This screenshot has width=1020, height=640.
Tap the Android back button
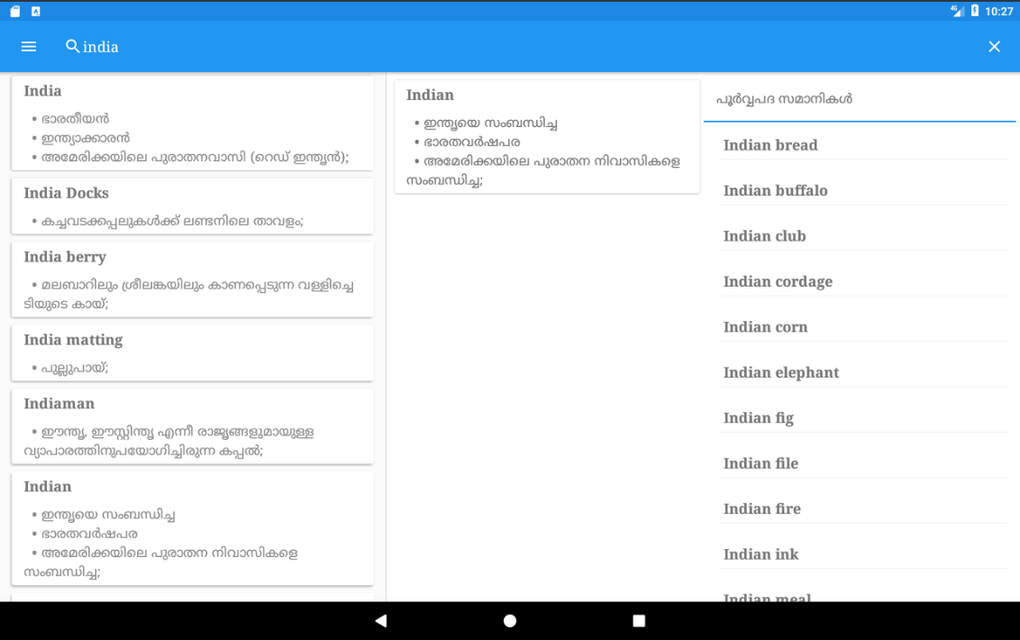click(x=381, y=620)
